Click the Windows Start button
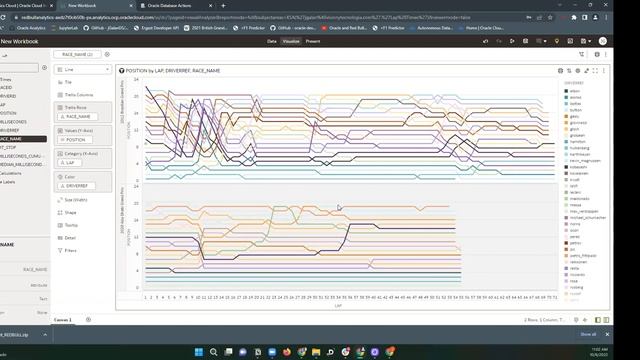The height and width of the screenshot is (360, 640). 199,352
